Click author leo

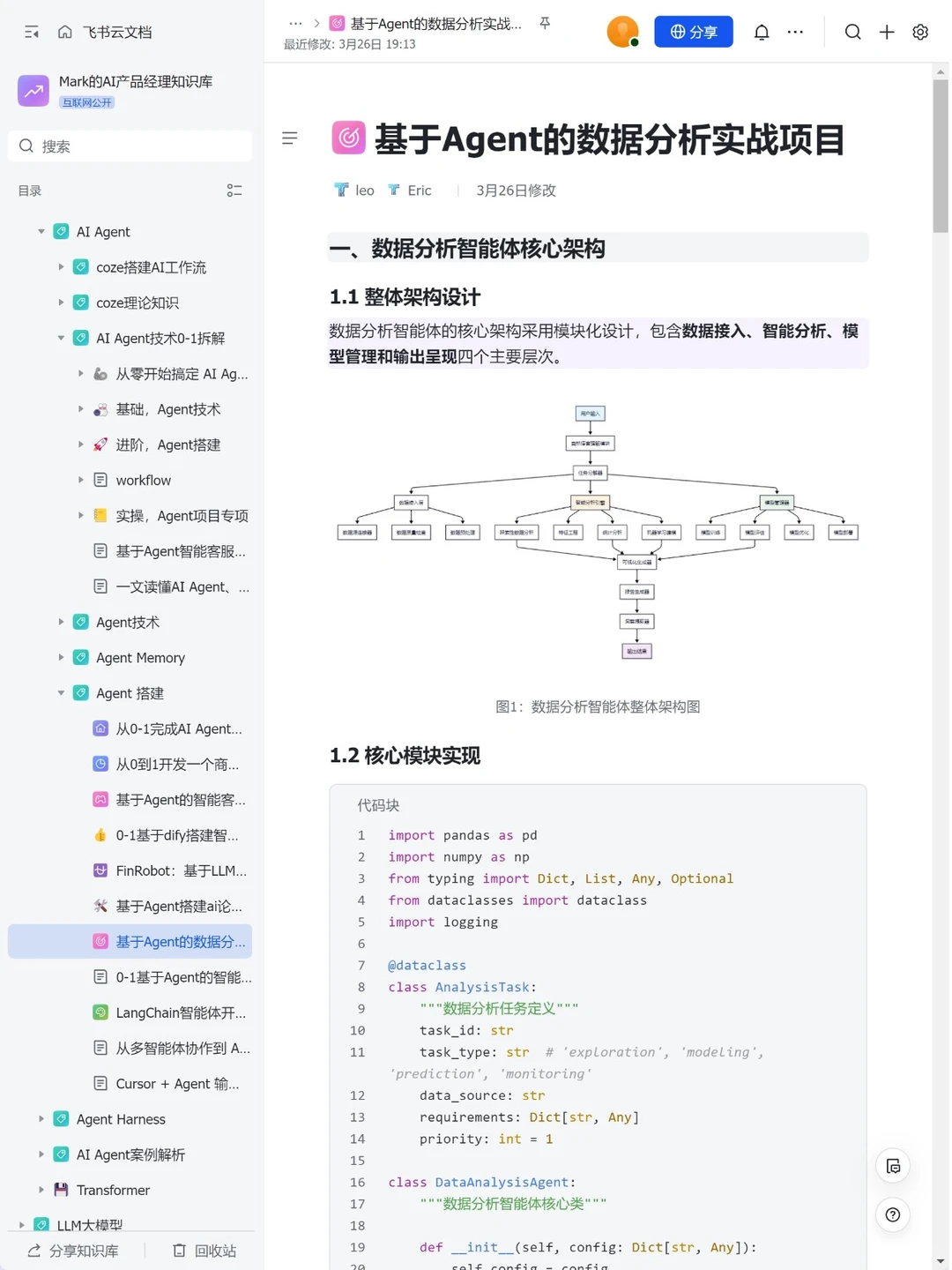click(x=364, y=190)
